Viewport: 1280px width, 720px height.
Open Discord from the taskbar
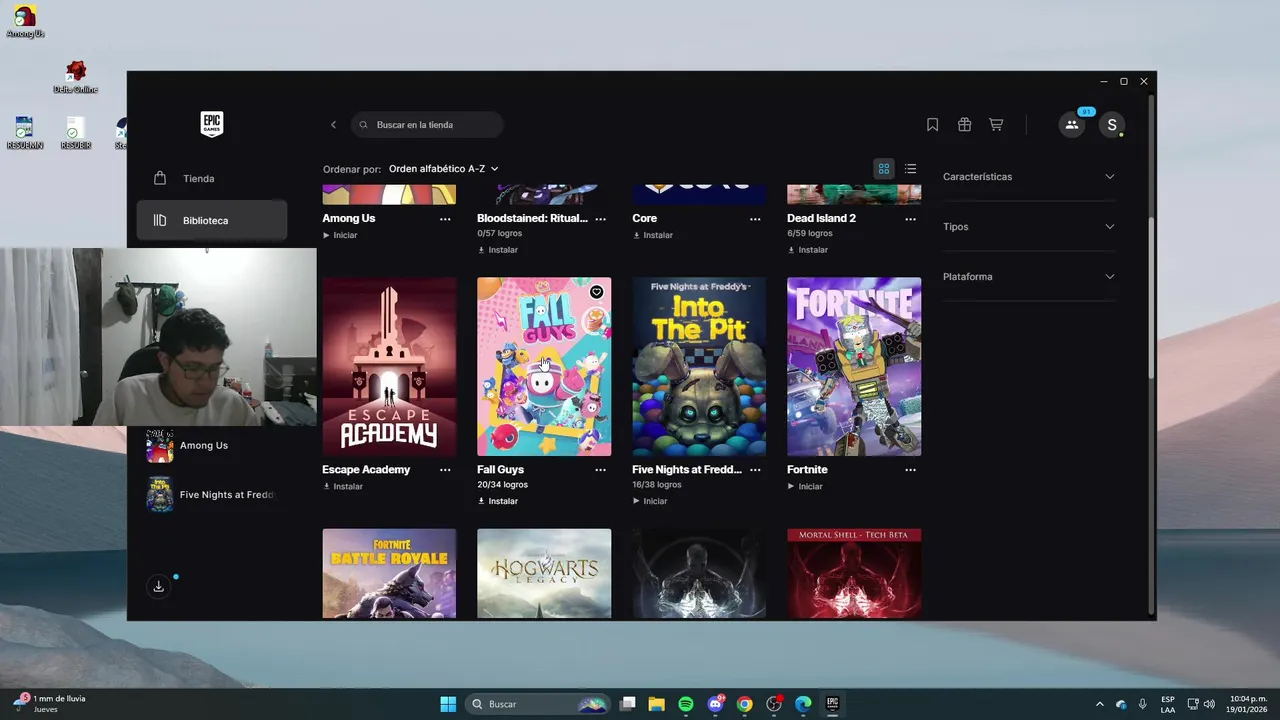(715, 704)
